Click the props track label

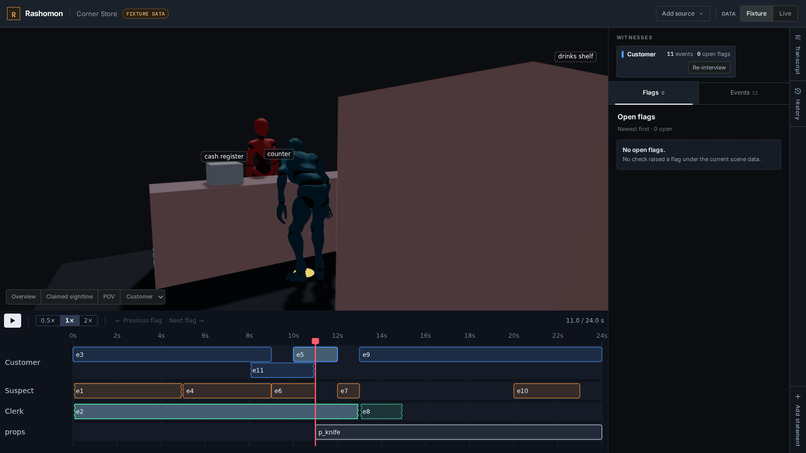coord(14,432)
